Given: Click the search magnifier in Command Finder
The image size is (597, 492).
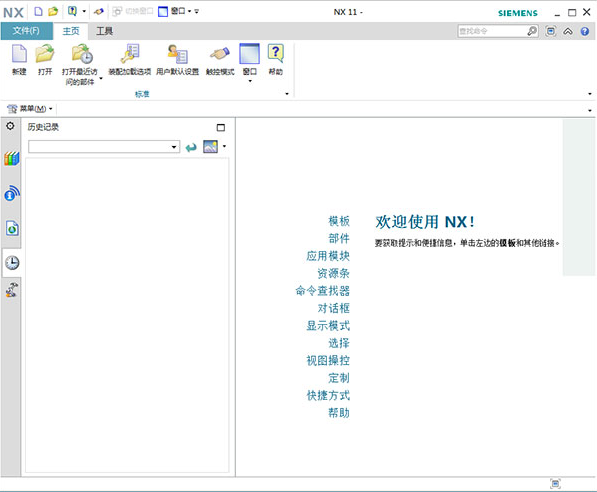Looking at the screenshot, I should 532,31.
